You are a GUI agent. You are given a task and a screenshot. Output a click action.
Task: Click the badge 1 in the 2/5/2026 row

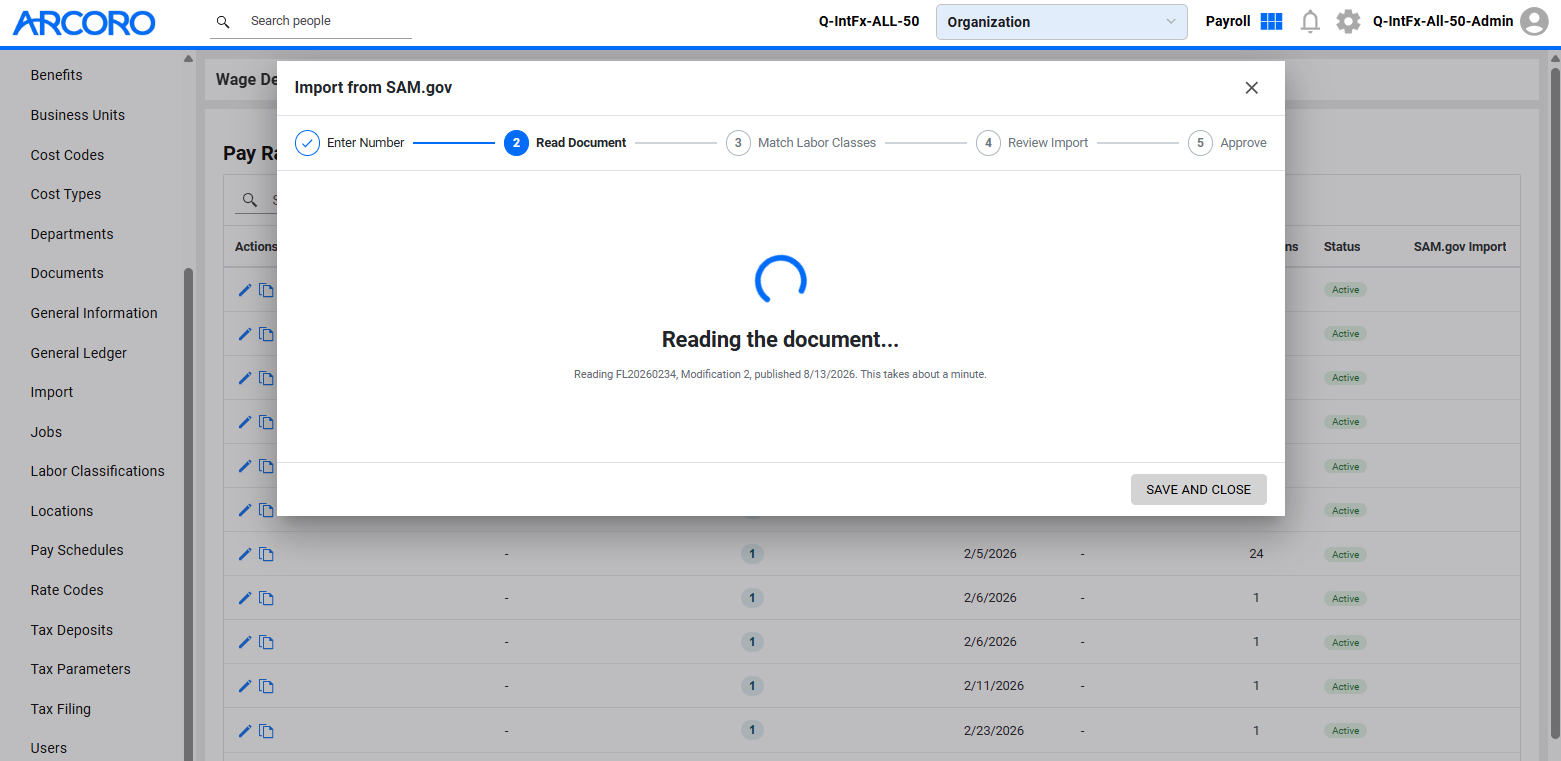click(x=752, y=554)
